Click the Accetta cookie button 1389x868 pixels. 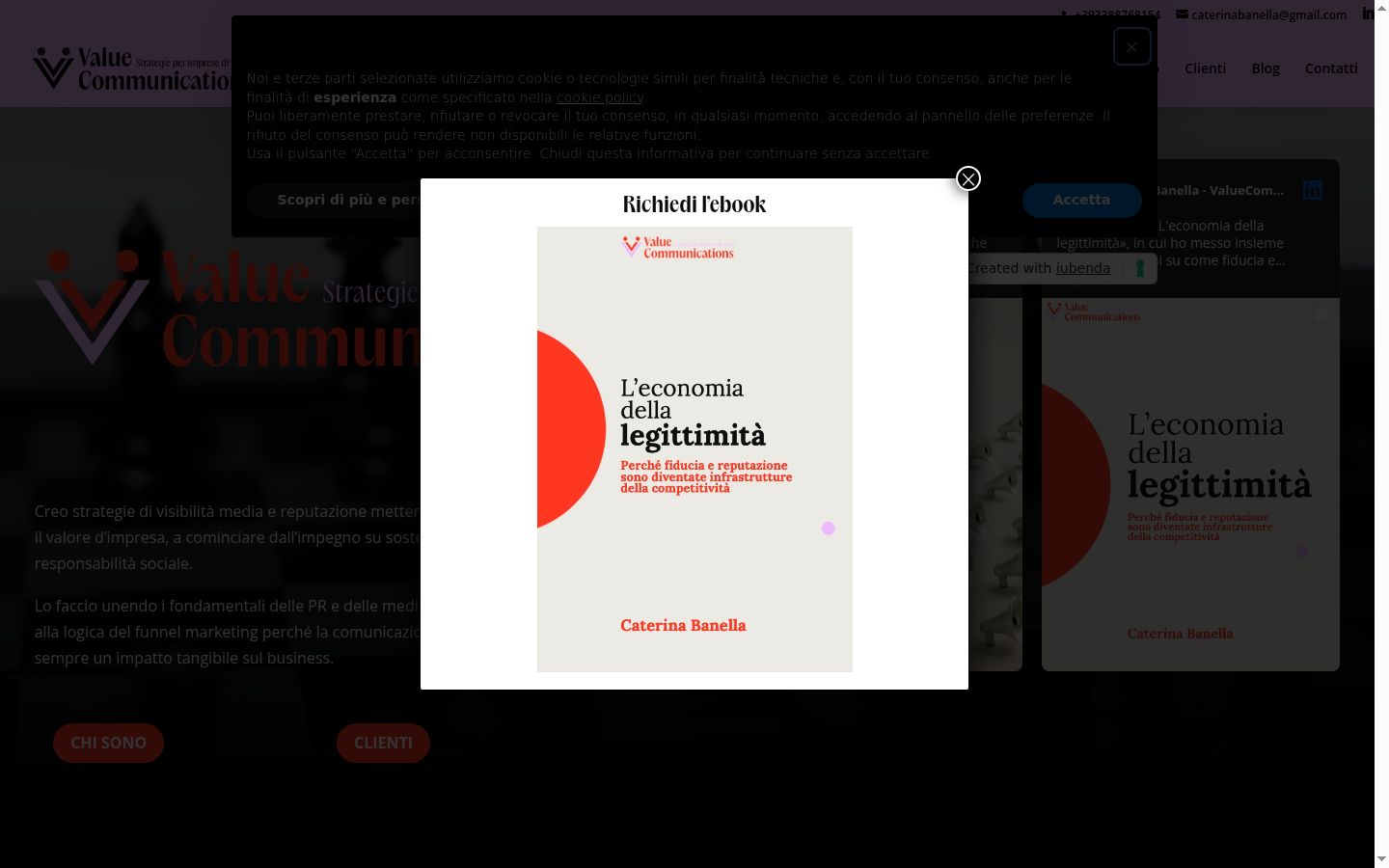coord(1081,200)
